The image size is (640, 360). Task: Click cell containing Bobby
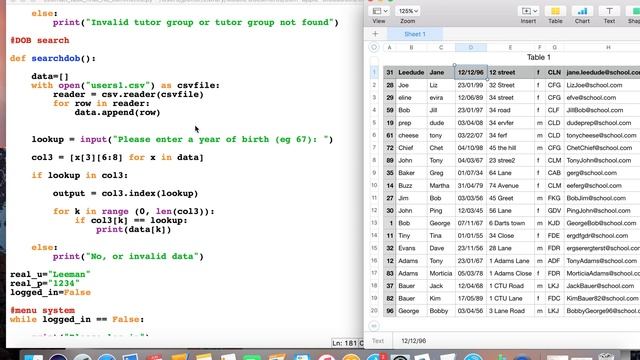click(441, 311)
